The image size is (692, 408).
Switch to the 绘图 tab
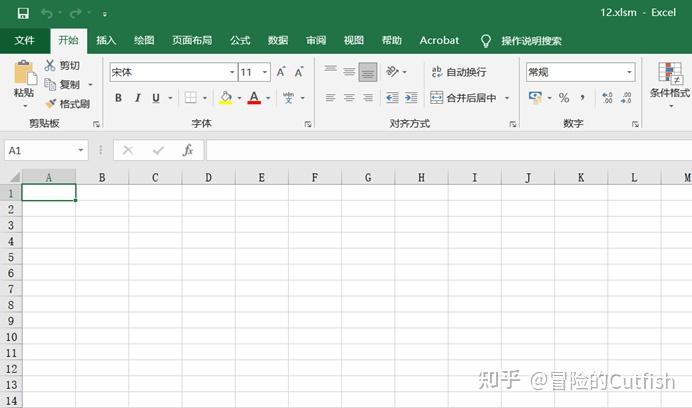point(144,41)
